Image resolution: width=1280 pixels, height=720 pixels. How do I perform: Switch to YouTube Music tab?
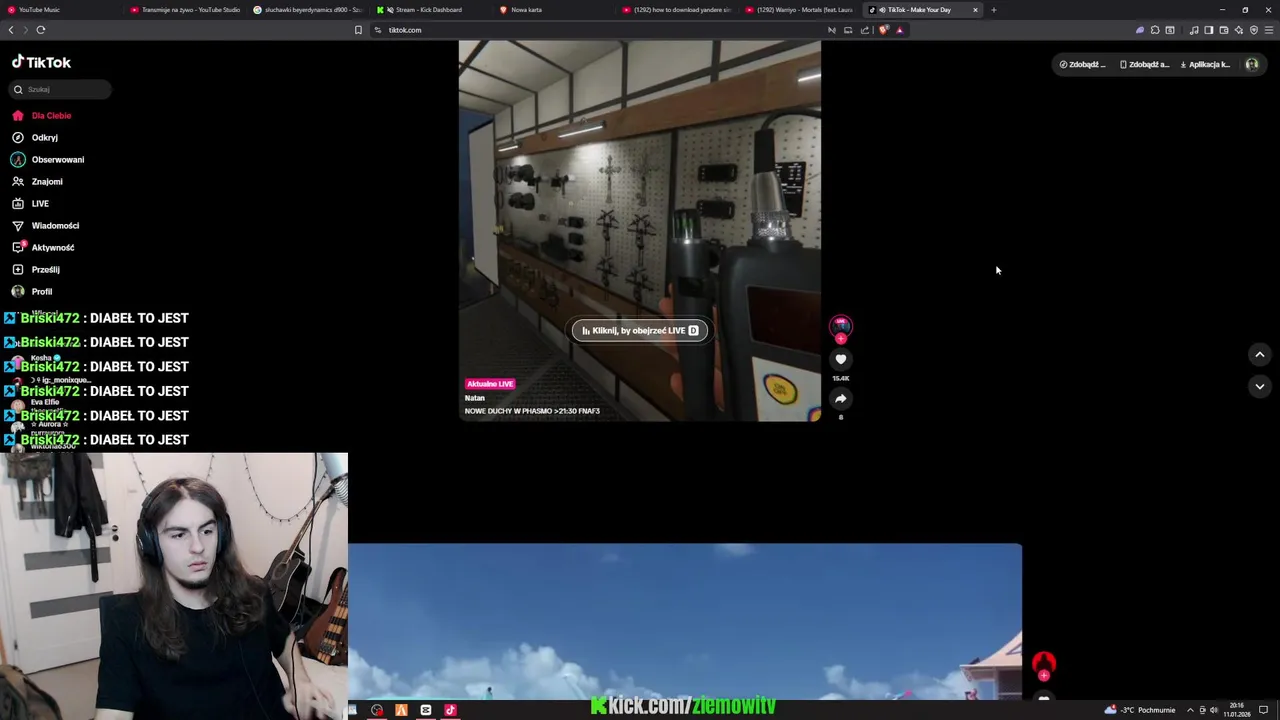pos(60,10)
